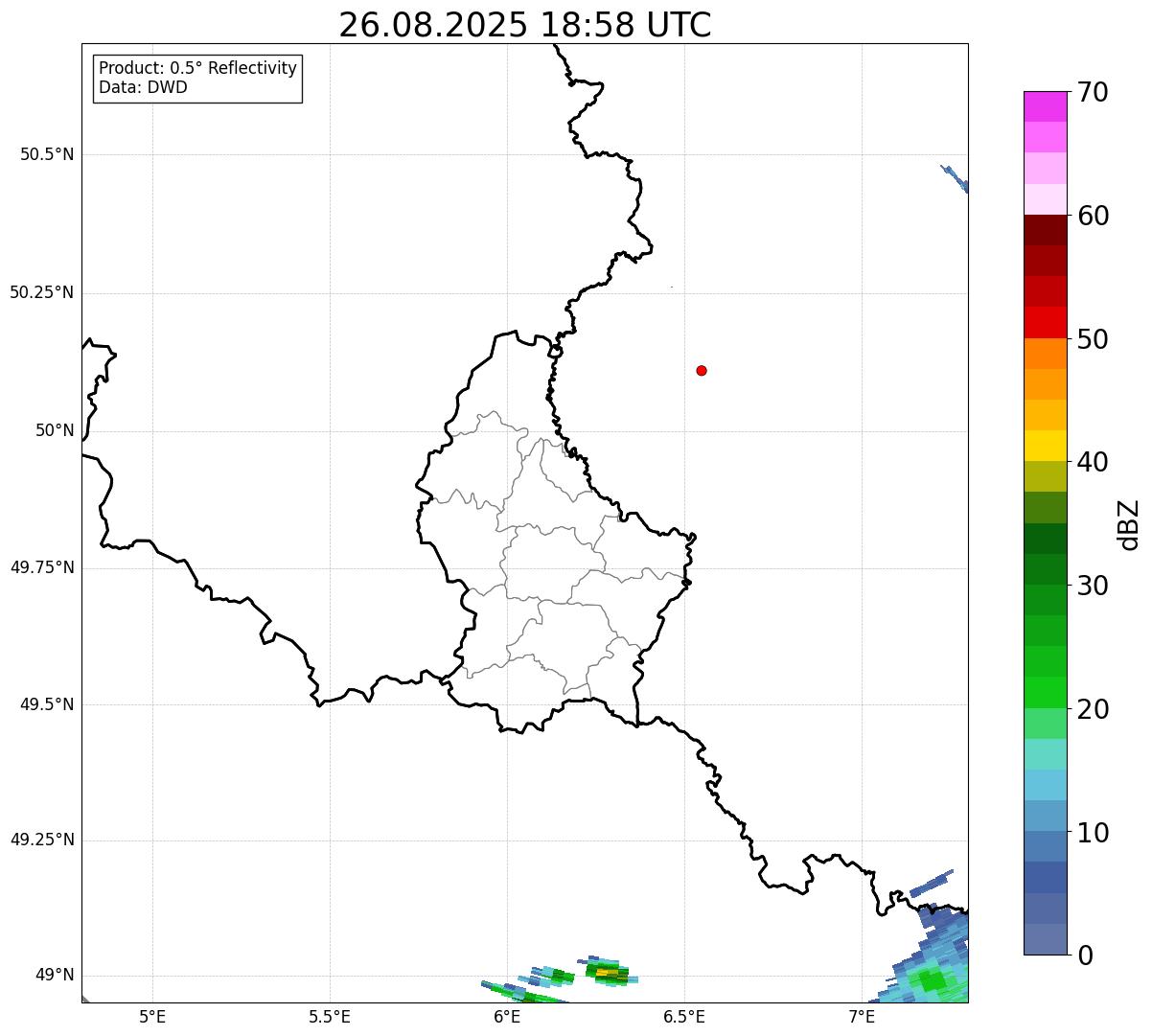
Task: Pick the magenta top colorbar swatch
Action: click(1045, 106)
